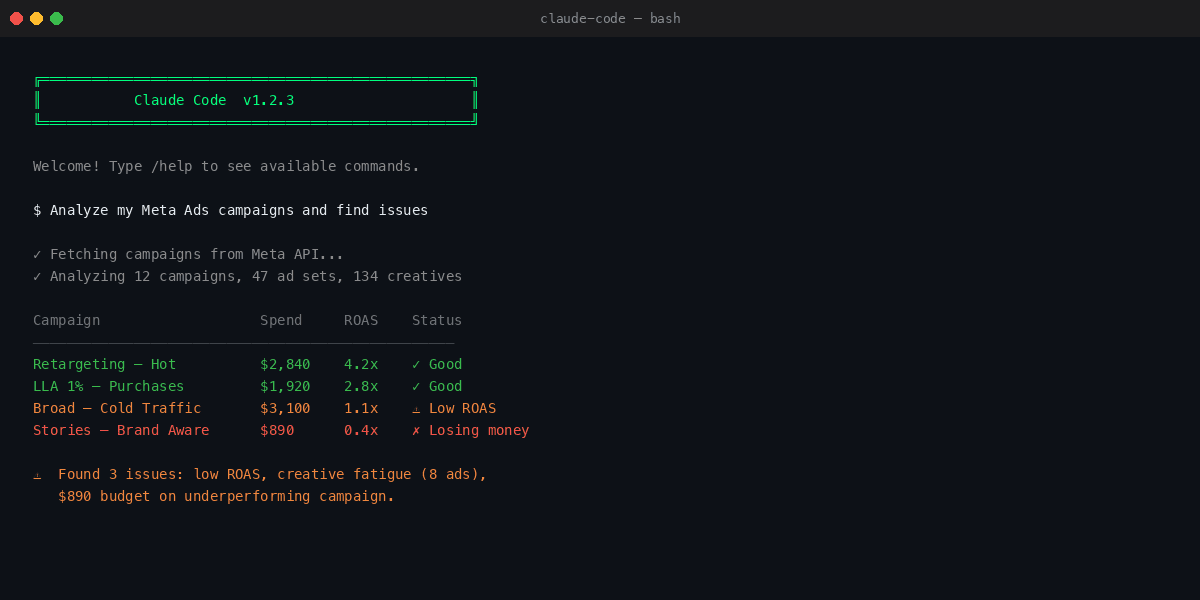Click the Low ROAS warning icon
Image resolution: width=1200 pixels, height=600 pixels.
pos(416,408)
